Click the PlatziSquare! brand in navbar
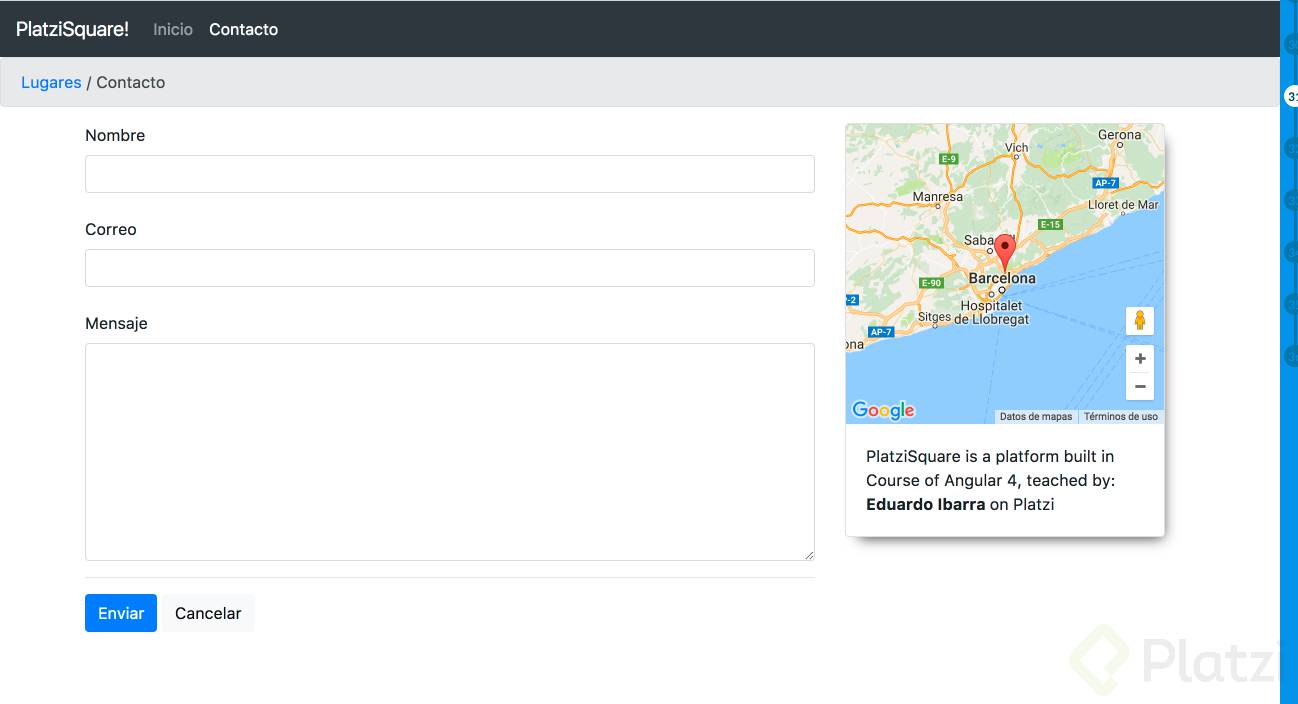Viewport: 1298px width, 704px height. [x=72, y=29]
